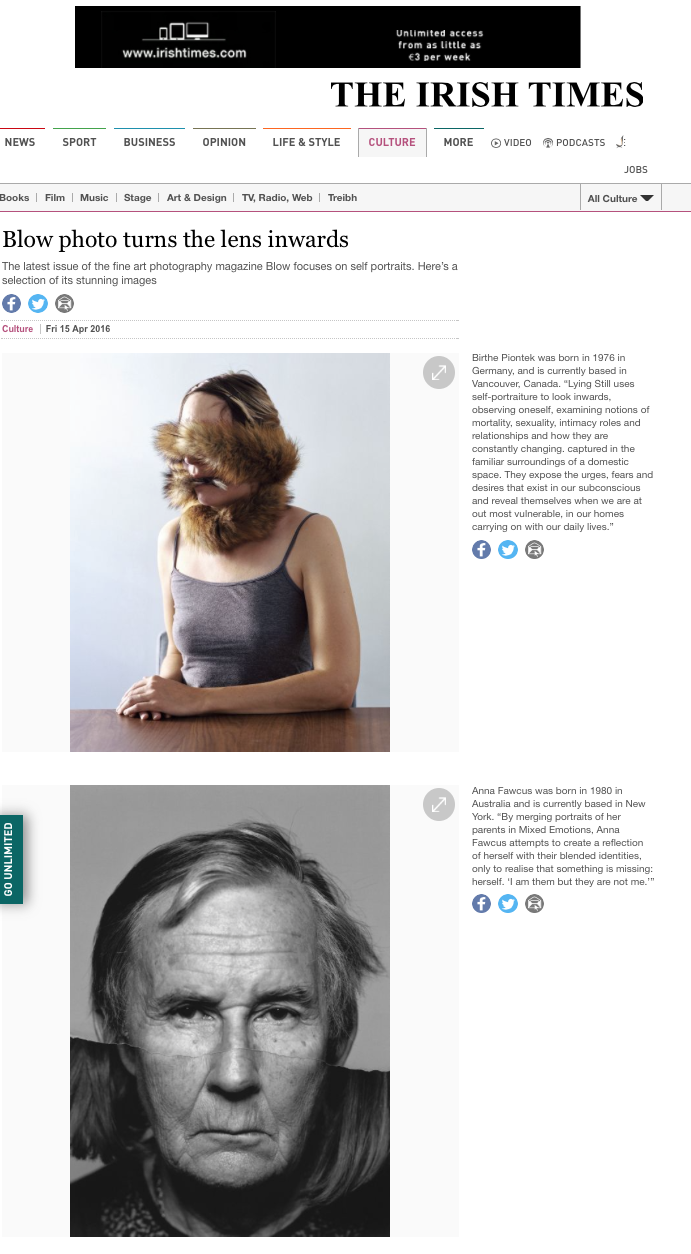Share Birthe Piontek caption on Facebook
Screen dimensions: 691x1254
tap(481, 549)
